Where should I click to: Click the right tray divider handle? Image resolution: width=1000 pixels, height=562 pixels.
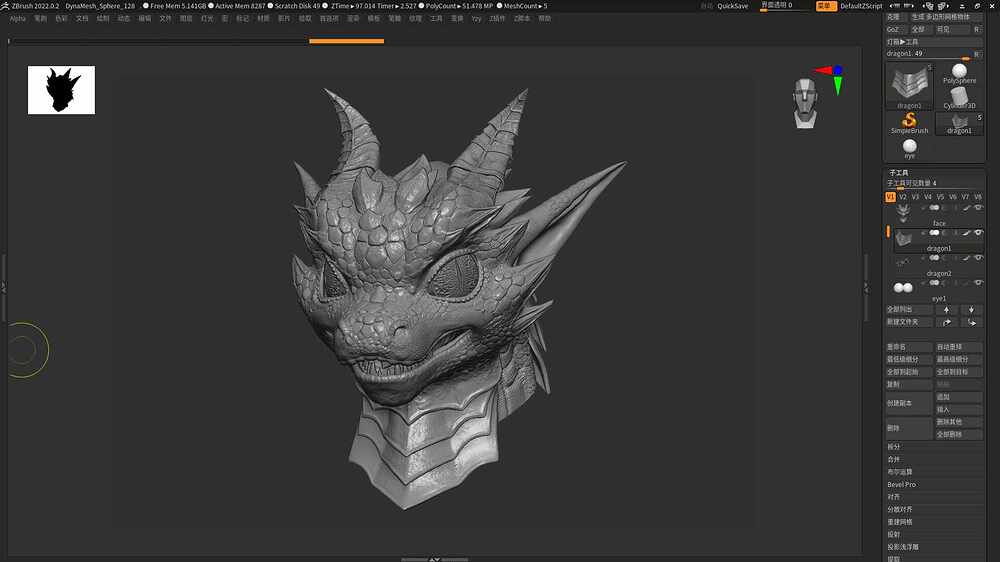point(865,288)
